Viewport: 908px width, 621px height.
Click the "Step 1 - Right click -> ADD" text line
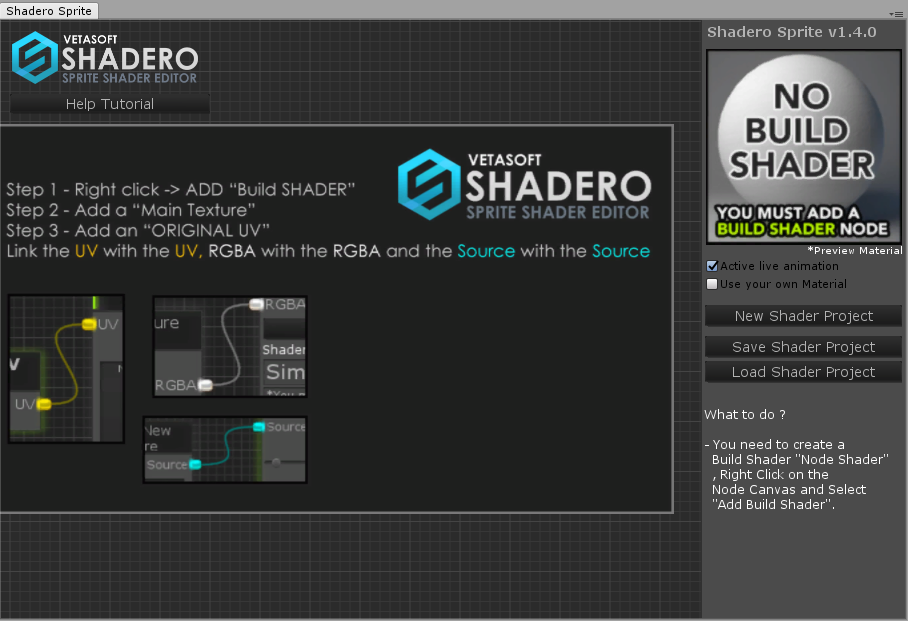click(181, 189)
